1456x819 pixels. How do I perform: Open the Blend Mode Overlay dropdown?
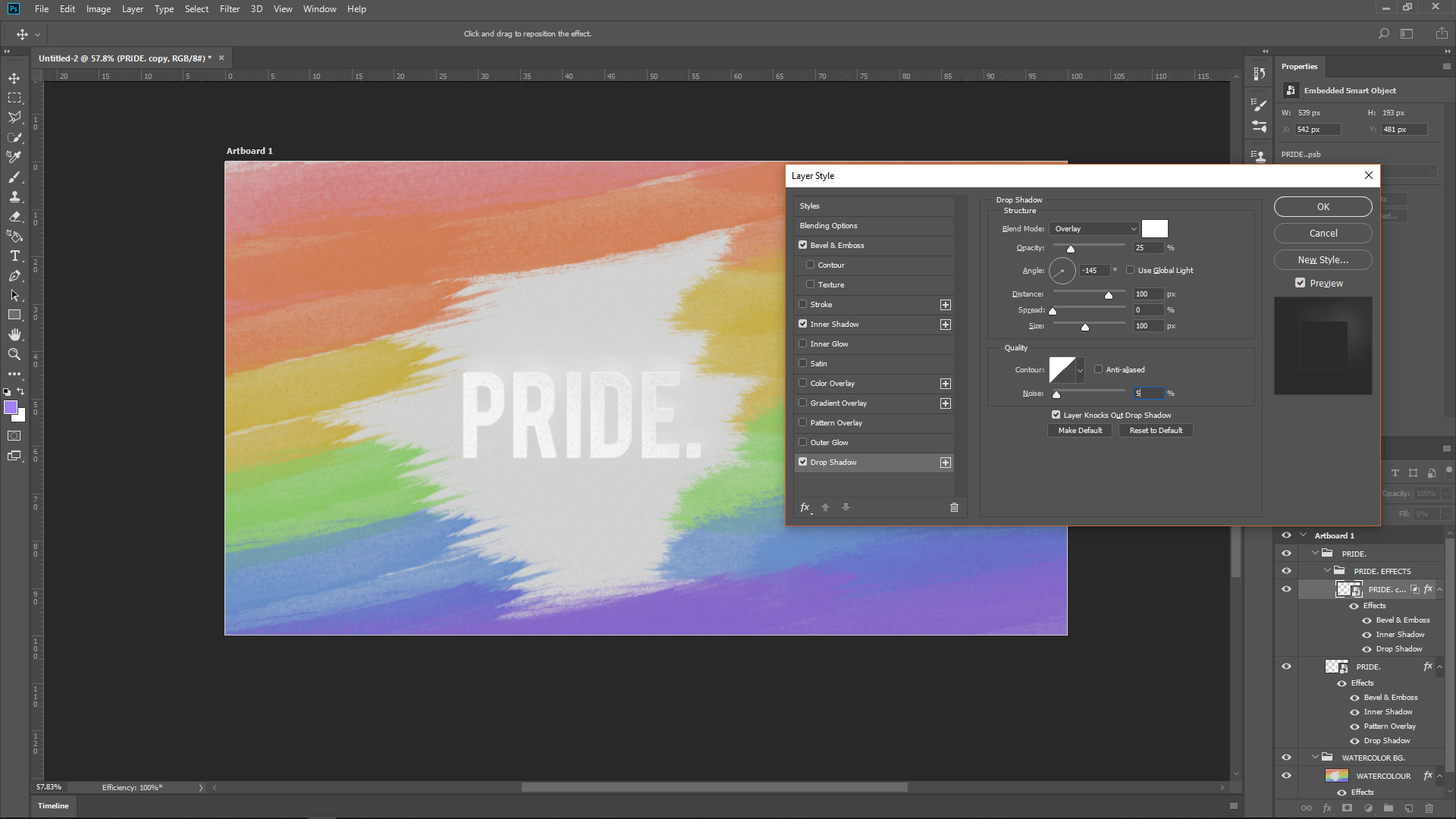[1094, 228]
